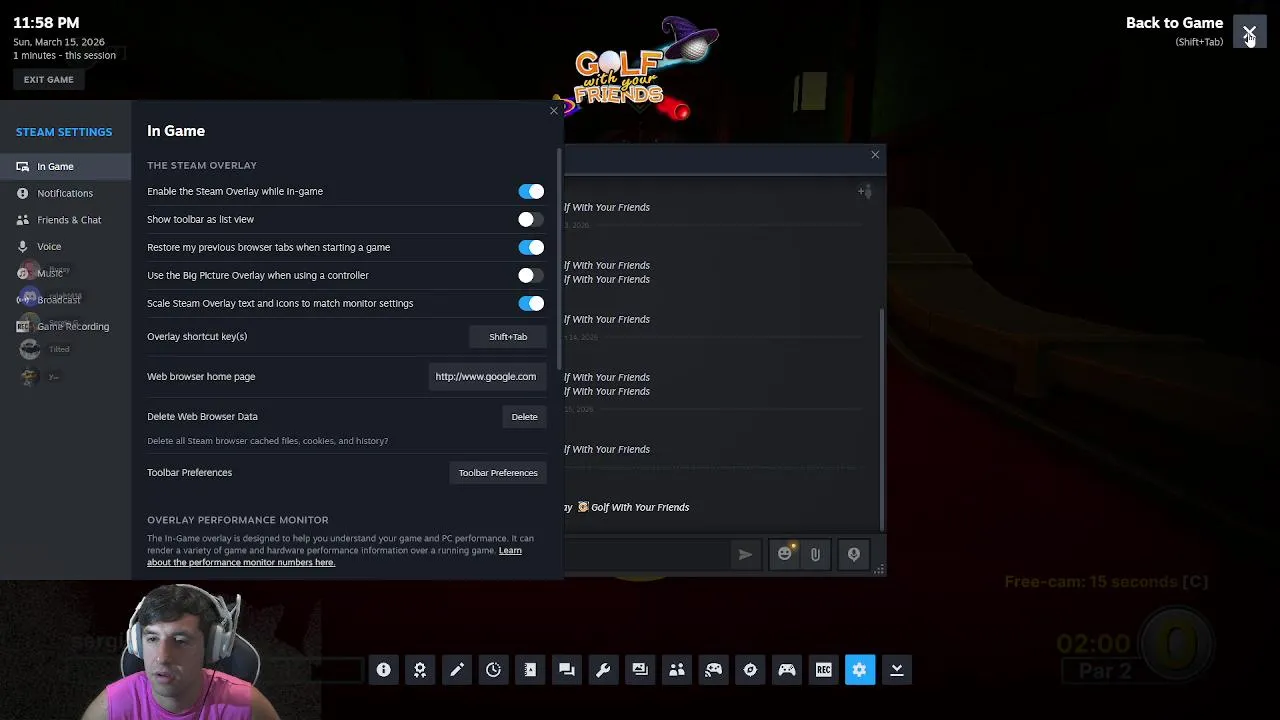Click the In Game page title

(176, 131)
